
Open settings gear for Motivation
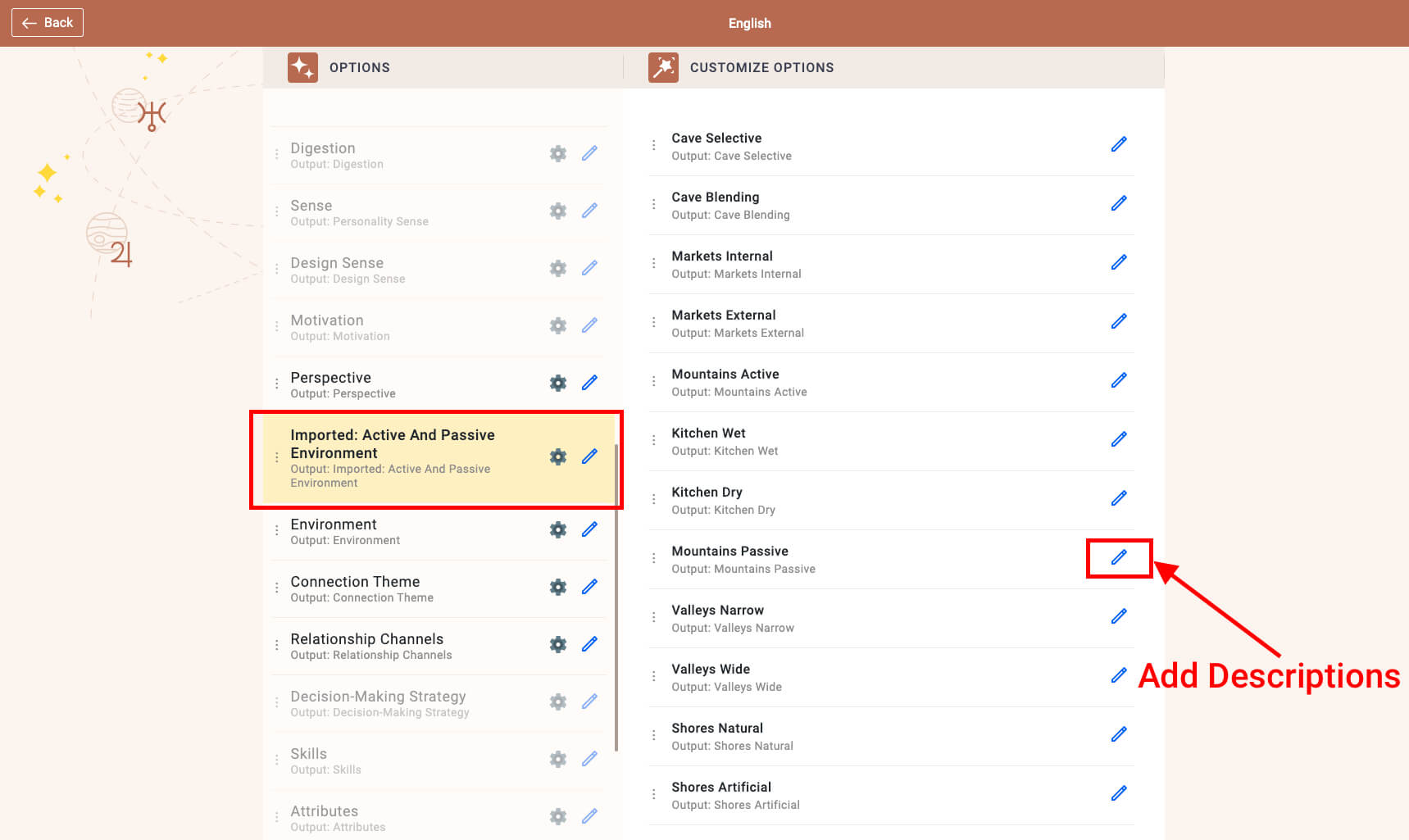[558, 325]
